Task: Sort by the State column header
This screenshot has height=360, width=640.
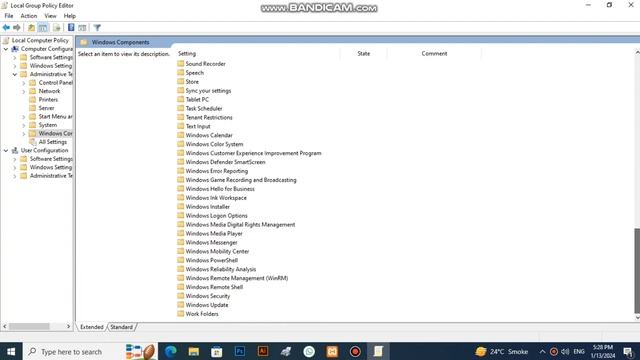Action: point(363,53)
